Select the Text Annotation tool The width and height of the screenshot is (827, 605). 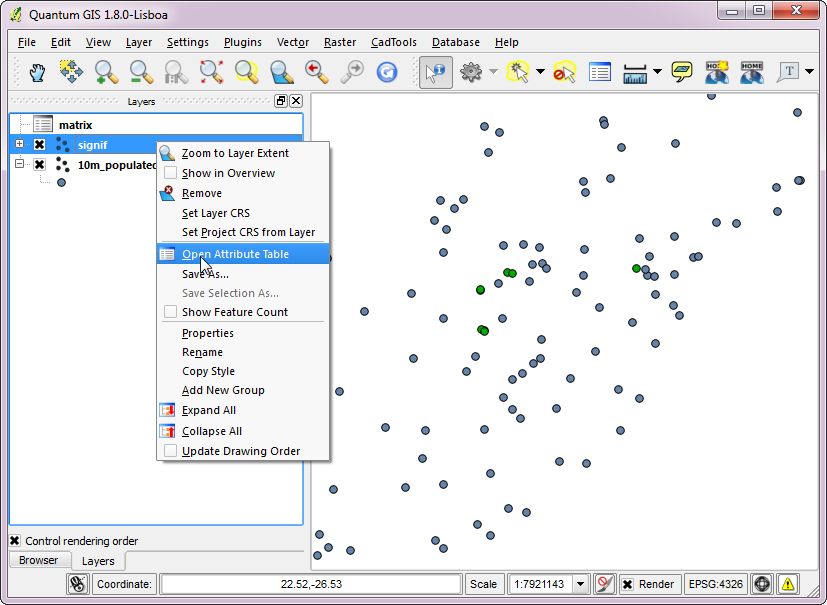click(788, 72)
